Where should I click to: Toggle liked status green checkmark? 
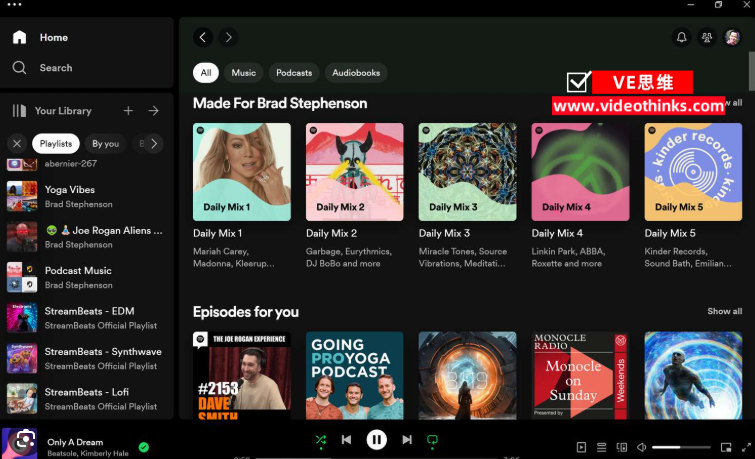pos(143,447)
